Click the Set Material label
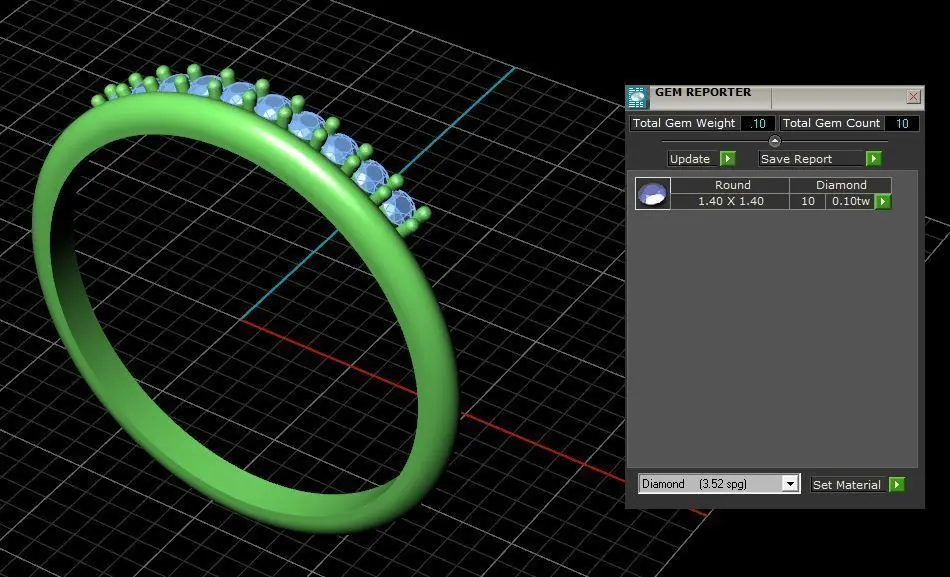The image size is (950, 577). coord(846,485)
